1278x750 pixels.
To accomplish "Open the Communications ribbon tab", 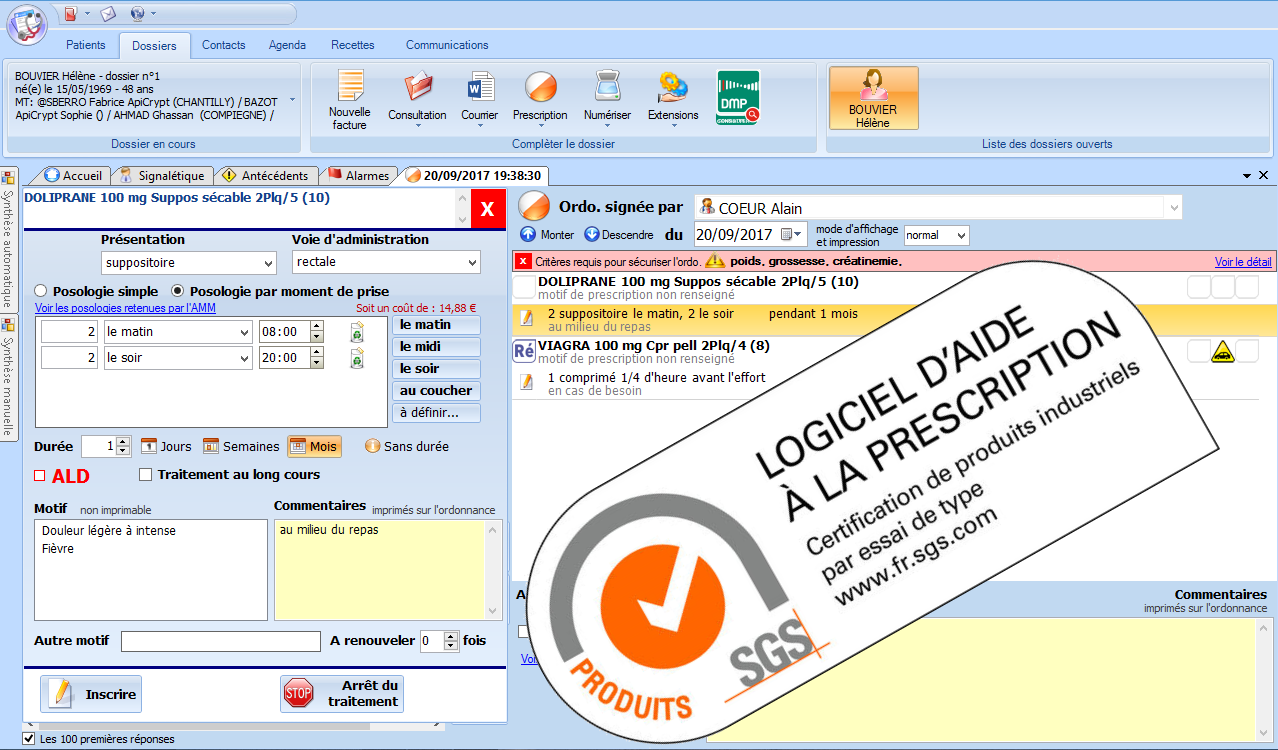I will click(447, 45).
